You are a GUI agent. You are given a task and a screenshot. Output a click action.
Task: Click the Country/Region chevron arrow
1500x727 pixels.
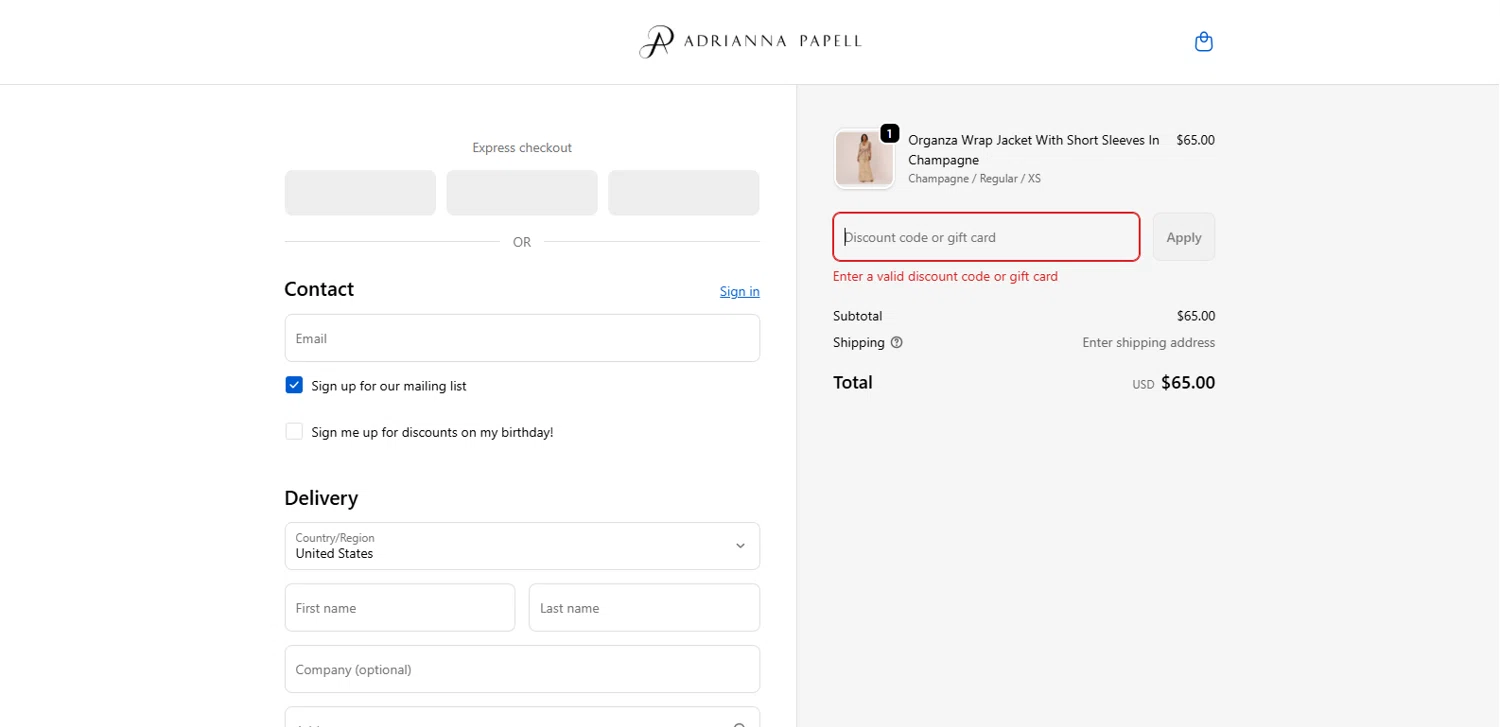click(740, 546)
